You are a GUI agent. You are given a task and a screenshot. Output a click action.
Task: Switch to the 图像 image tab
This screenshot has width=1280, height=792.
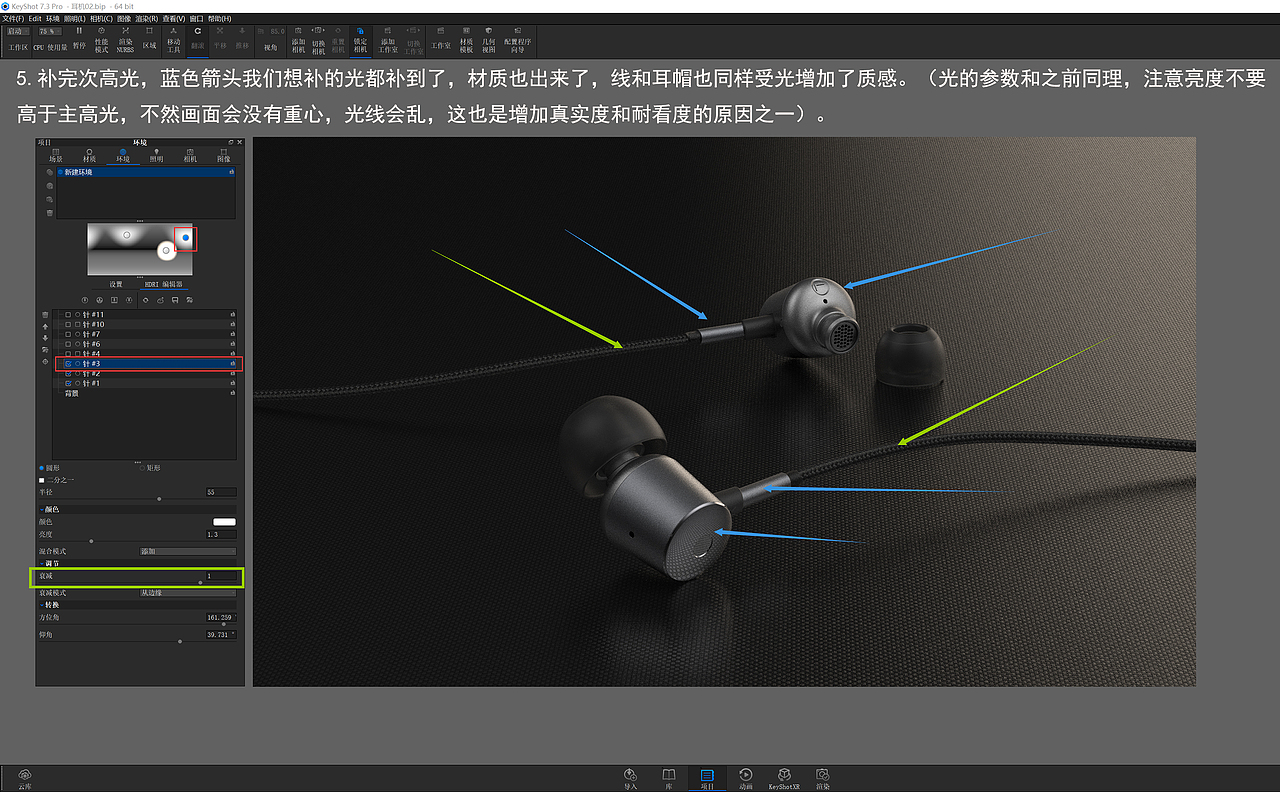pos(223,154)
